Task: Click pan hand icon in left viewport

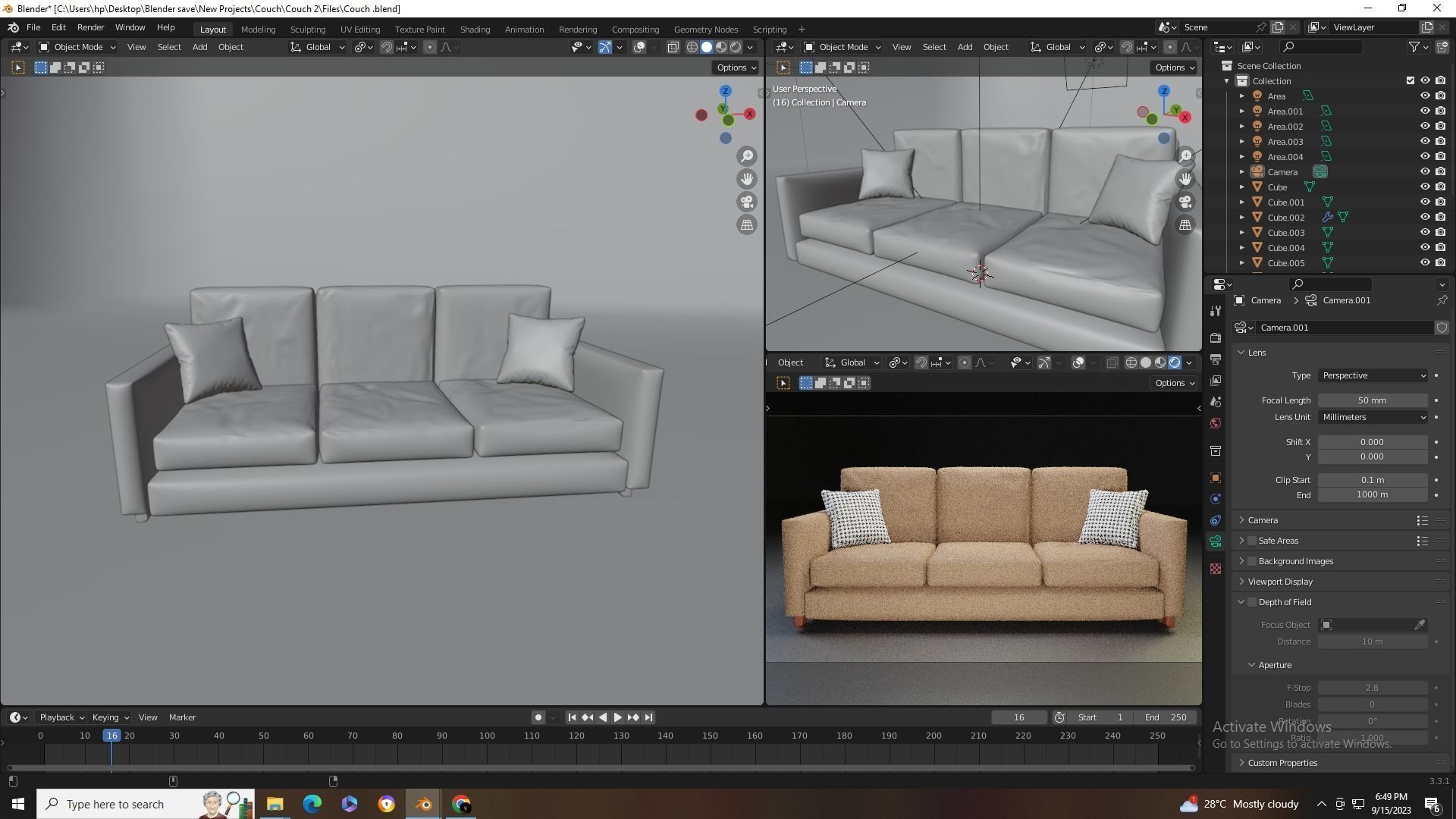Action: point(747,179)
